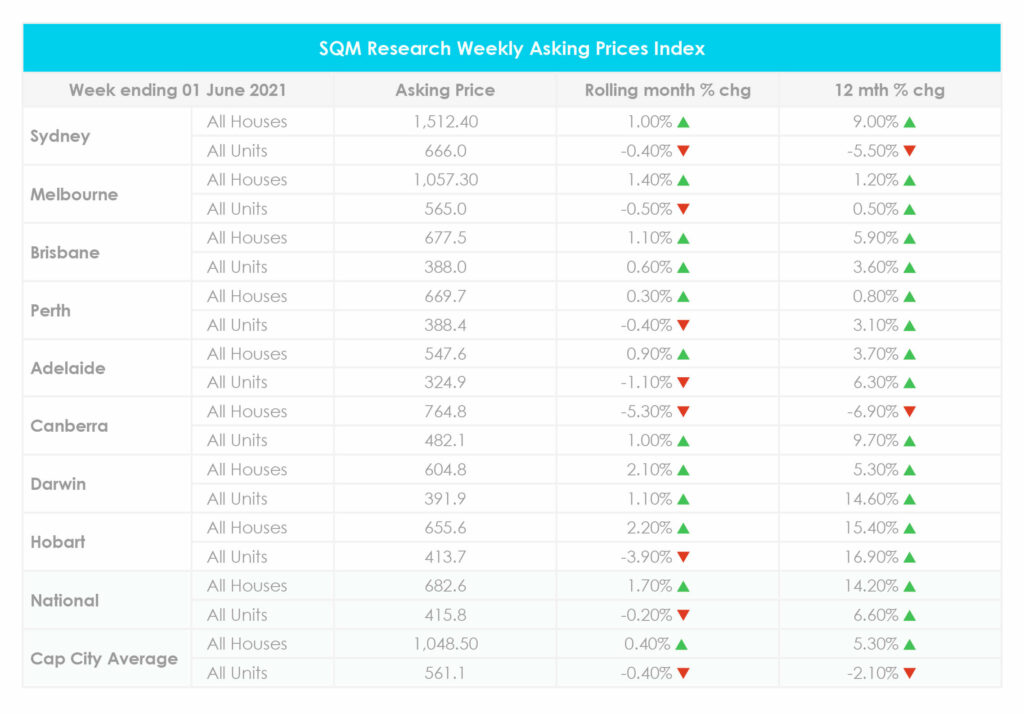
Task: Click the red down arrow for Sydney Units 12 mth
Action: tap(908, 151)
